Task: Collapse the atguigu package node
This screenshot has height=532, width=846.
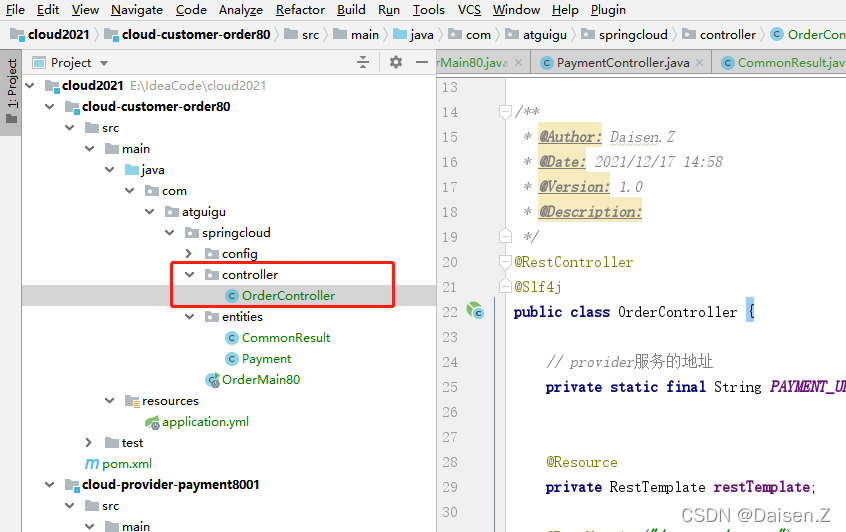Action: pos(150,212)
